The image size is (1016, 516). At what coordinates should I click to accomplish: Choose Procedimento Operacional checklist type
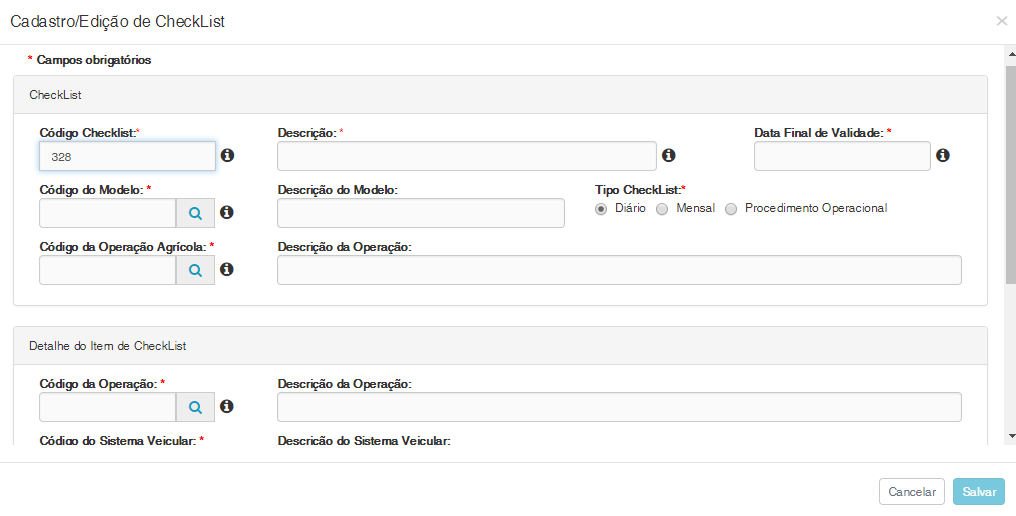coord(731,209)
